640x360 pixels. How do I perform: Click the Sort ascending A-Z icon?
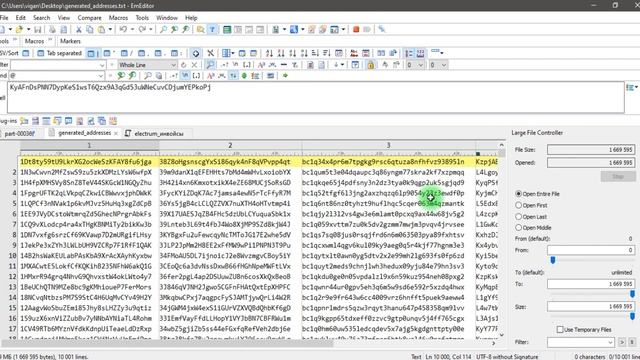click(x=269, y=53)
